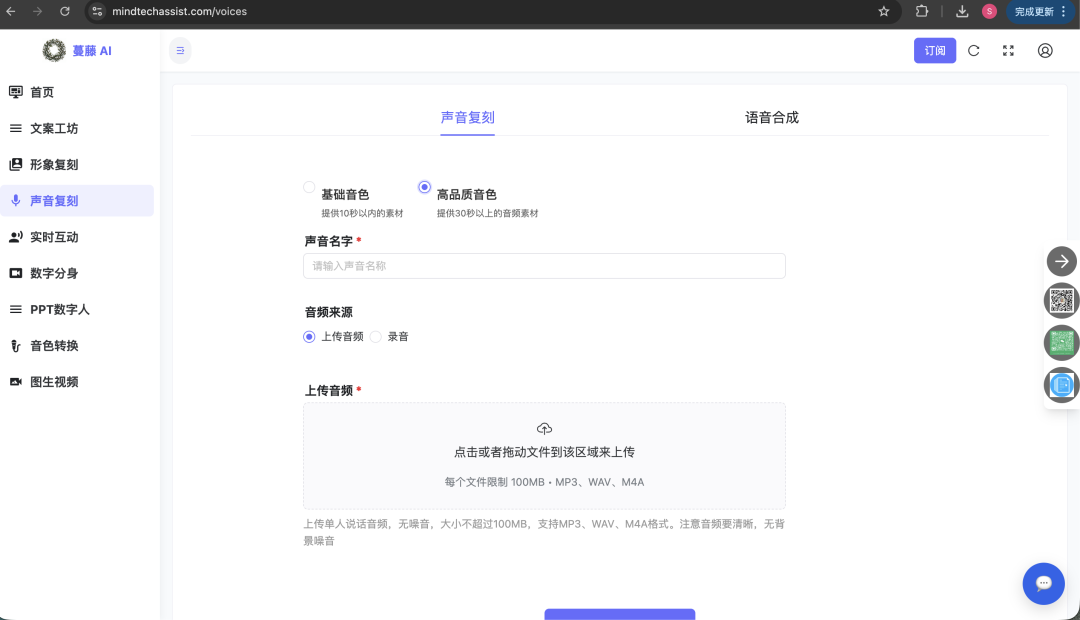Open the 首页 page from sidebar
This screenshot has width=1080, height=620.
click(x=44, y=91)
